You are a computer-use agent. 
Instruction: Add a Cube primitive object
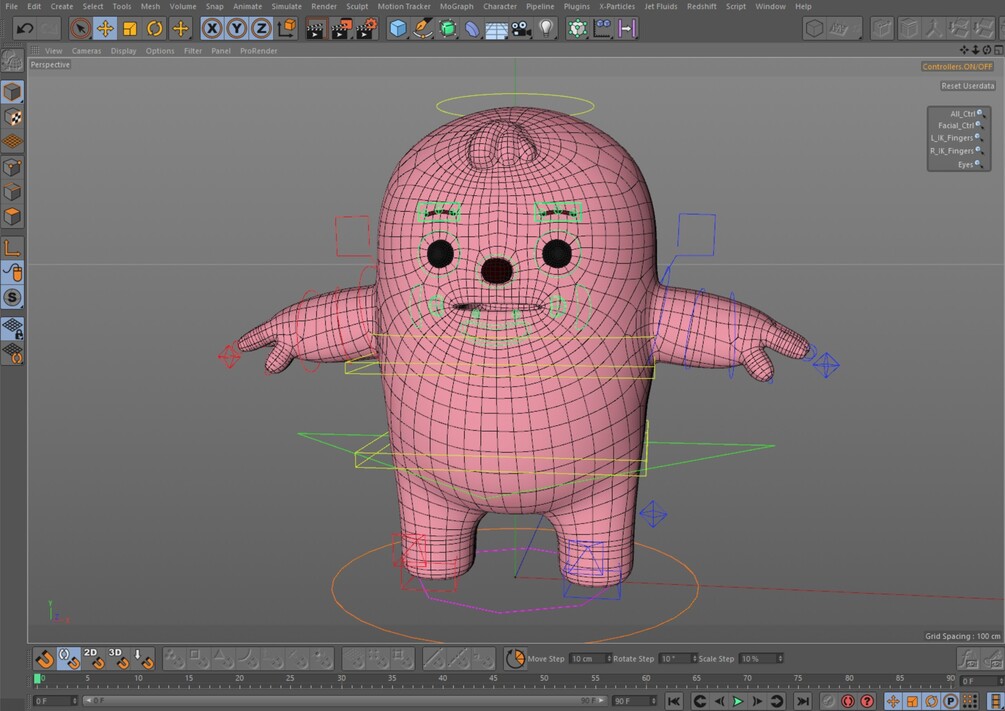(x=398, y=29)
